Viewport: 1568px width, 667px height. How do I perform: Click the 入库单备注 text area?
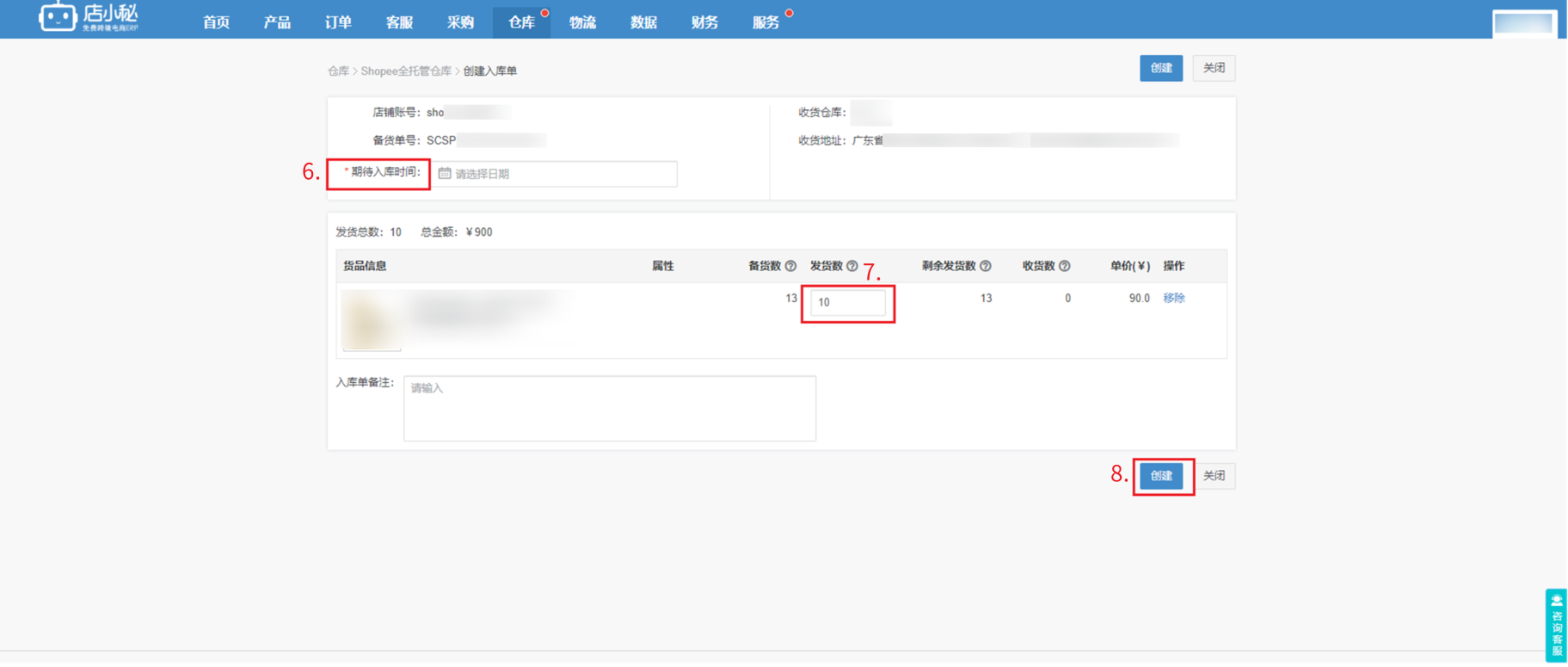(609, 408)
